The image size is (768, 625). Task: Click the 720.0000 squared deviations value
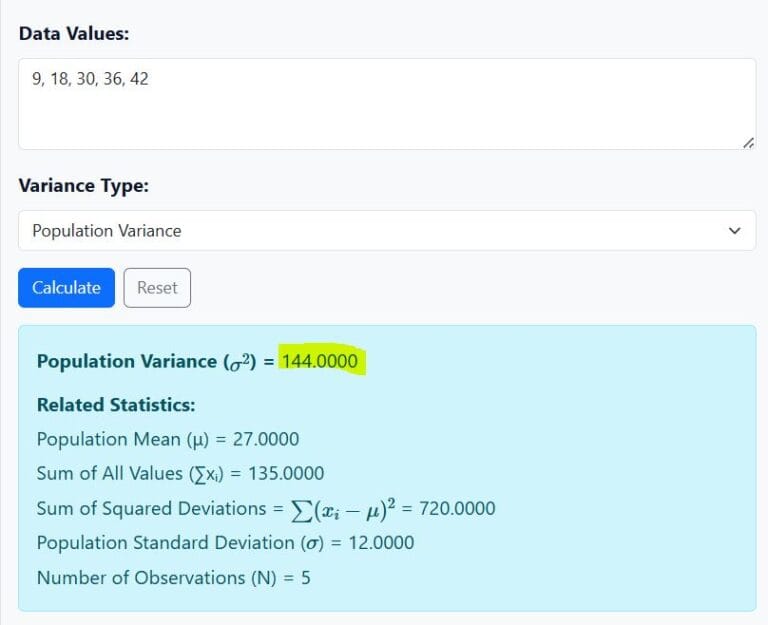click(x=457, y=508)
